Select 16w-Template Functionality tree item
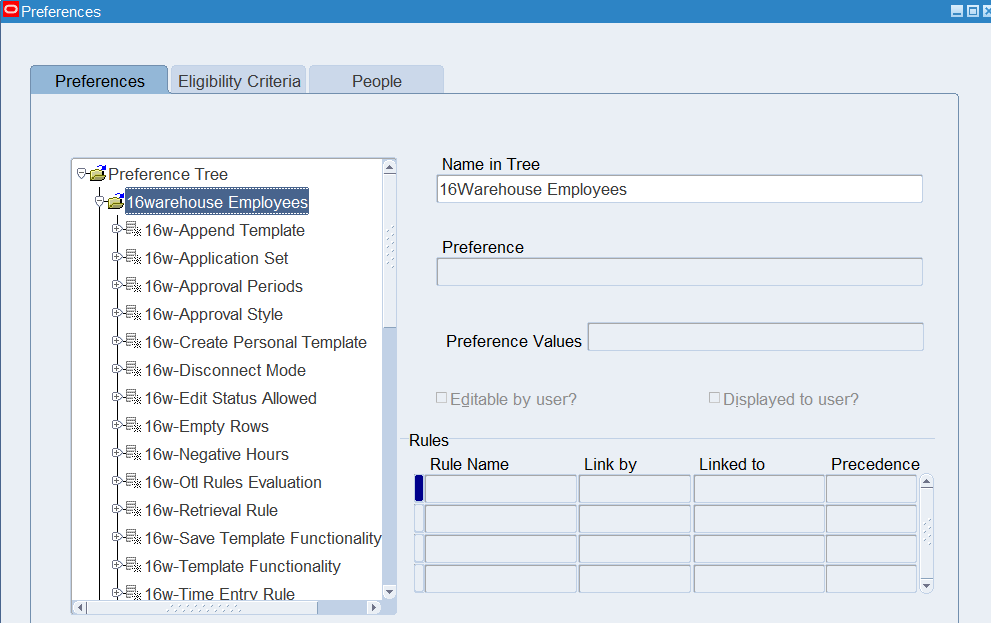The height and width of the screenshot is (623, 991). (242, 566)
